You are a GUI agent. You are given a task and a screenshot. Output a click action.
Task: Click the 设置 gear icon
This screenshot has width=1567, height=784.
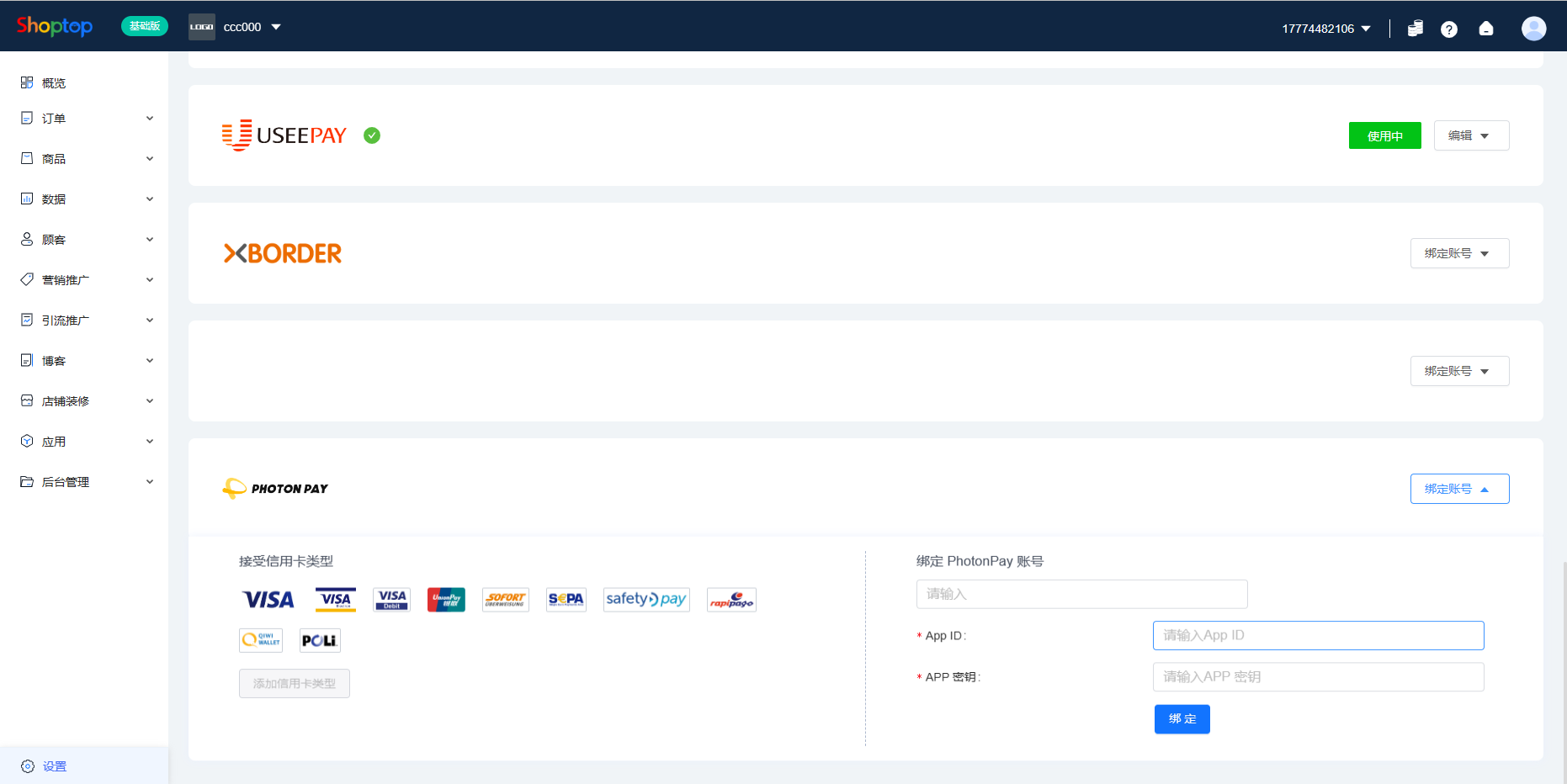click(x=28, y=766)
